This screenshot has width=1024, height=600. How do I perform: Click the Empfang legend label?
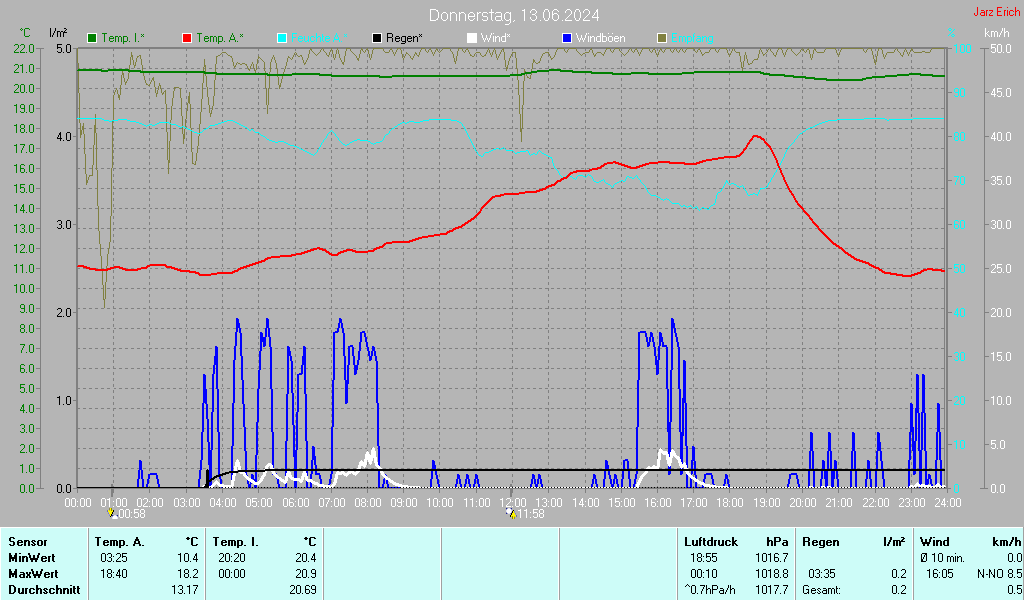tap(692, 39)
